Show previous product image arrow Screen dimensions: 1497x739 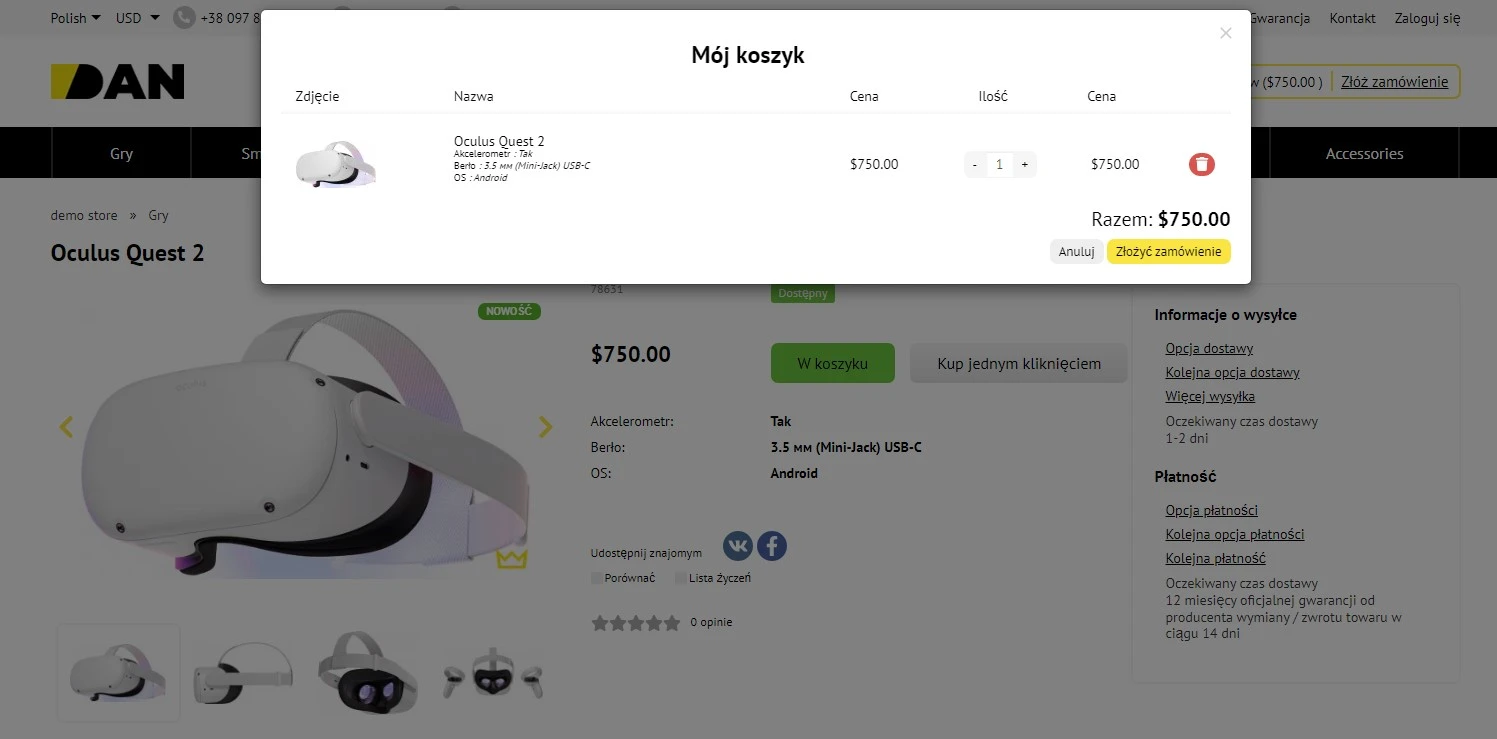pos(66,427)
